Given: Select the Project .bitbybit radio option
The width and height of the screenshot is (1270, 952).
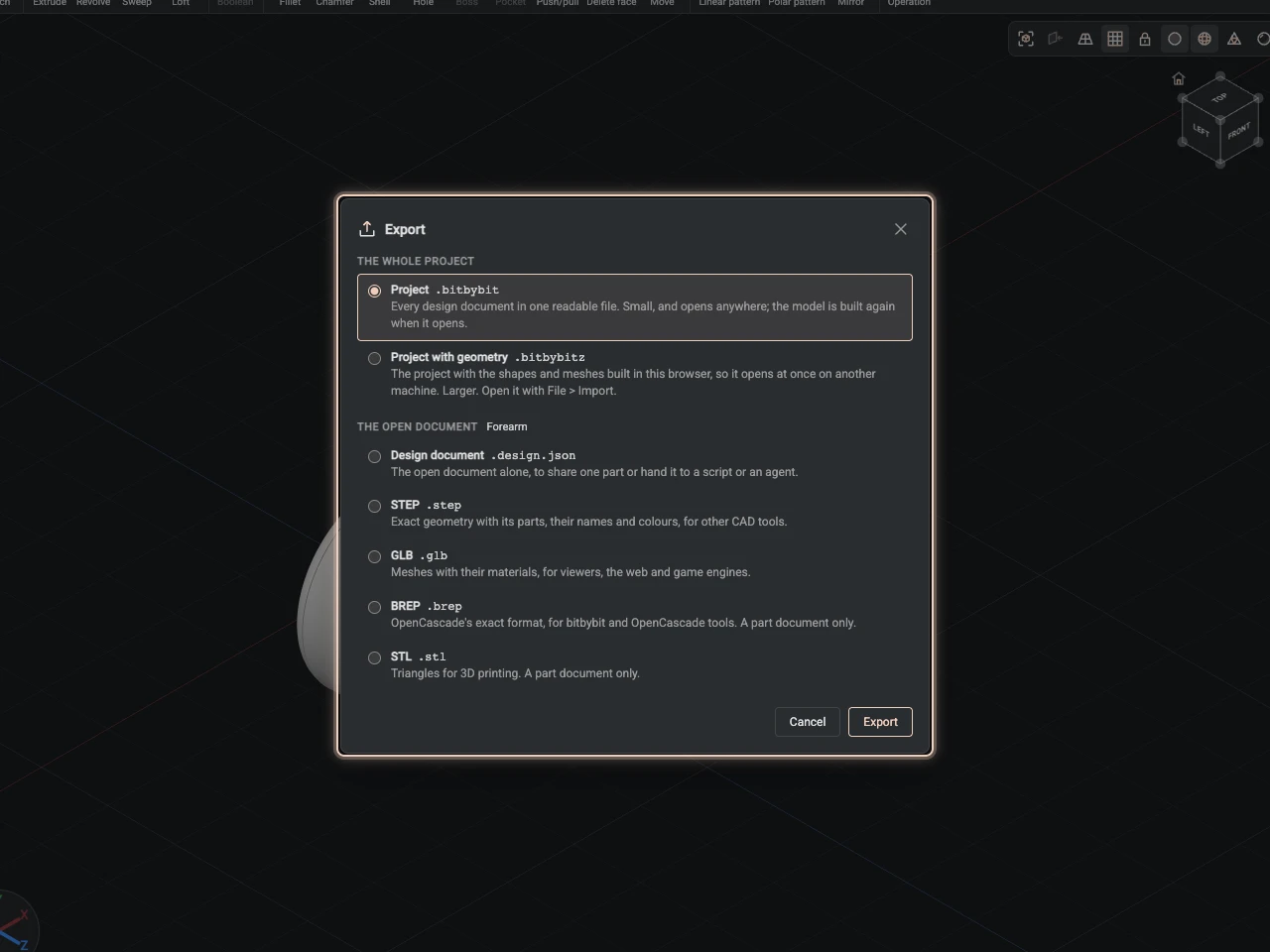Looking at the screenshot, I should (635, 307).
